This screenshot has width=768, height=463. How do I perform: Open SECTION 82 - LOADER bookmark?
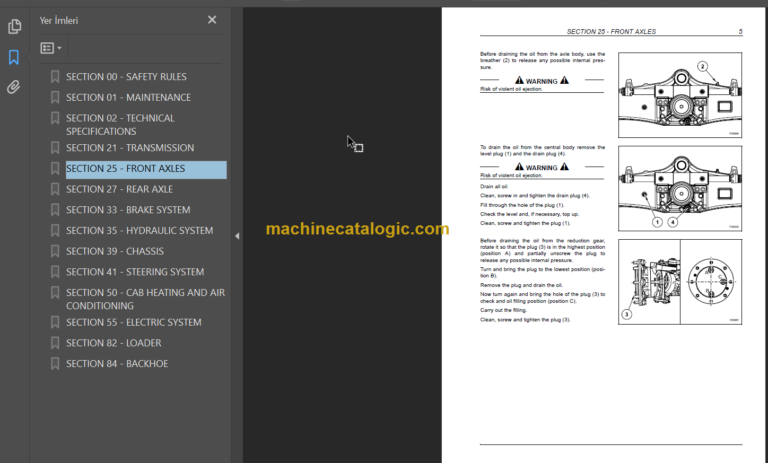click(x=114, y=343)
